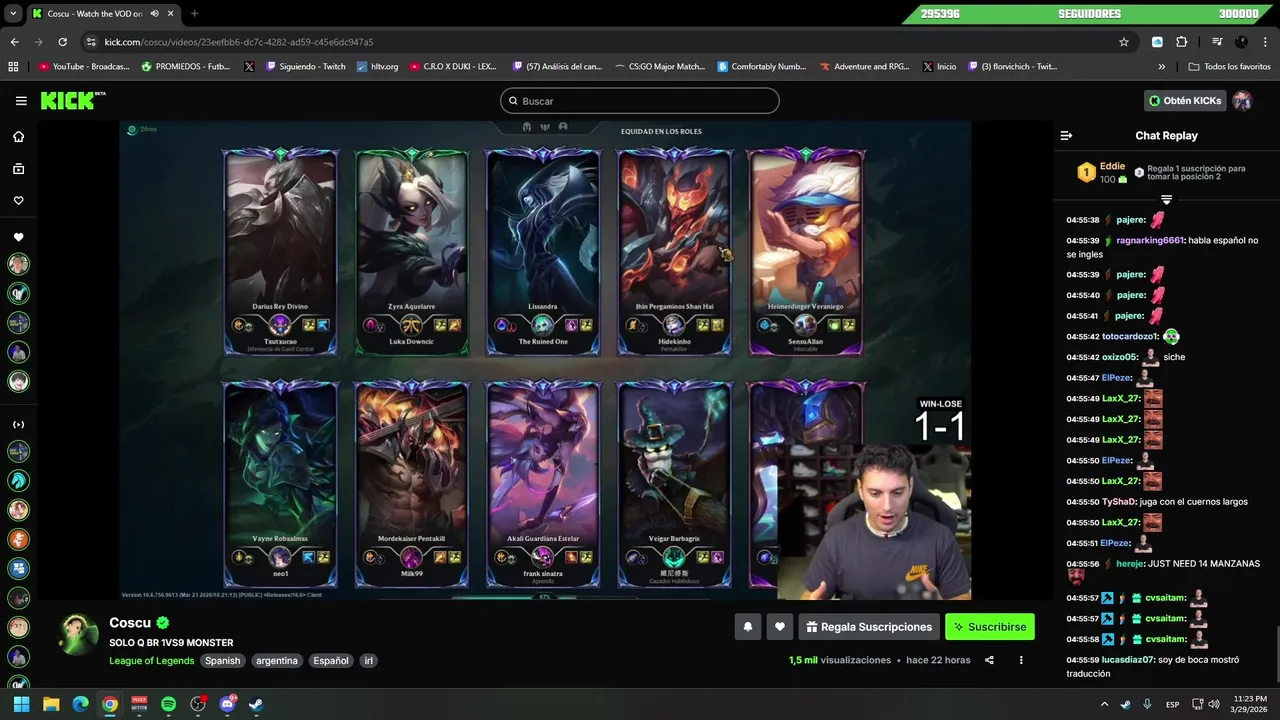
Task: Click the green Suscribirse button
Action: [x=990, y=627]
